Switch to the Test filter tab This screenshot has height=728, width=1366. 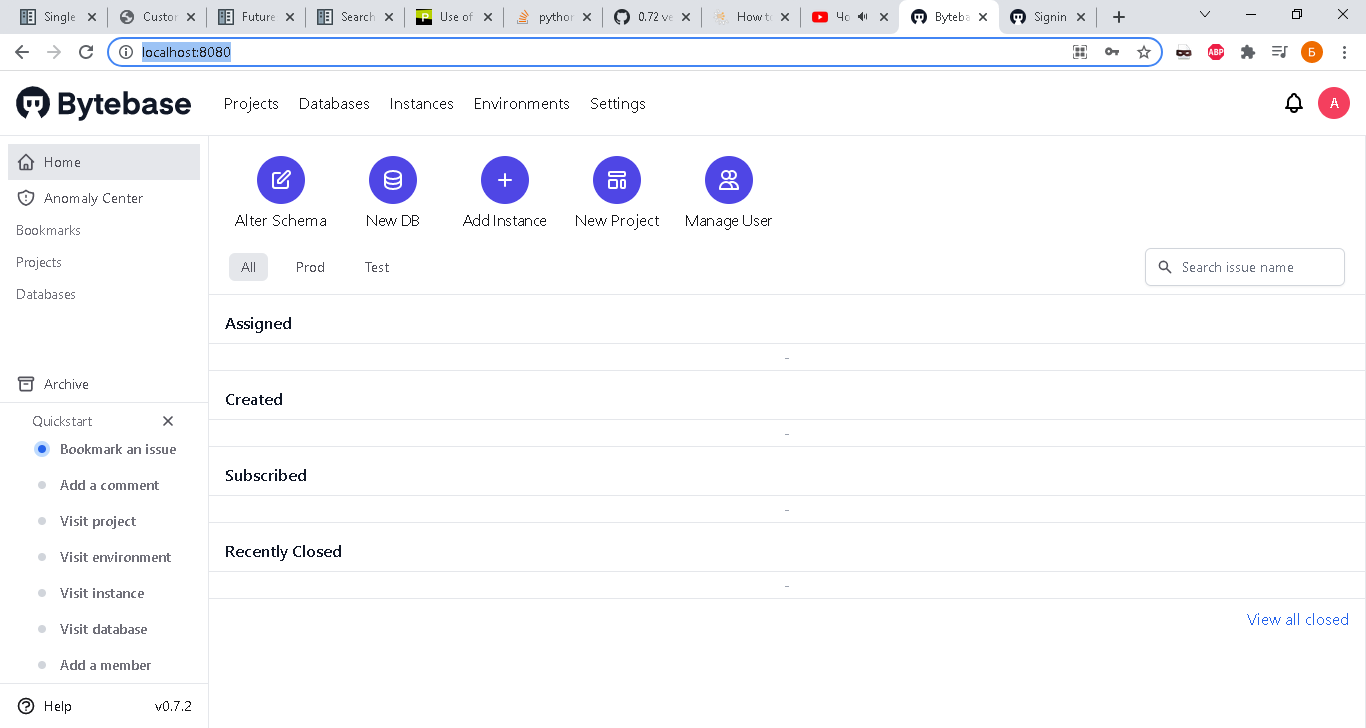(377, 267)
